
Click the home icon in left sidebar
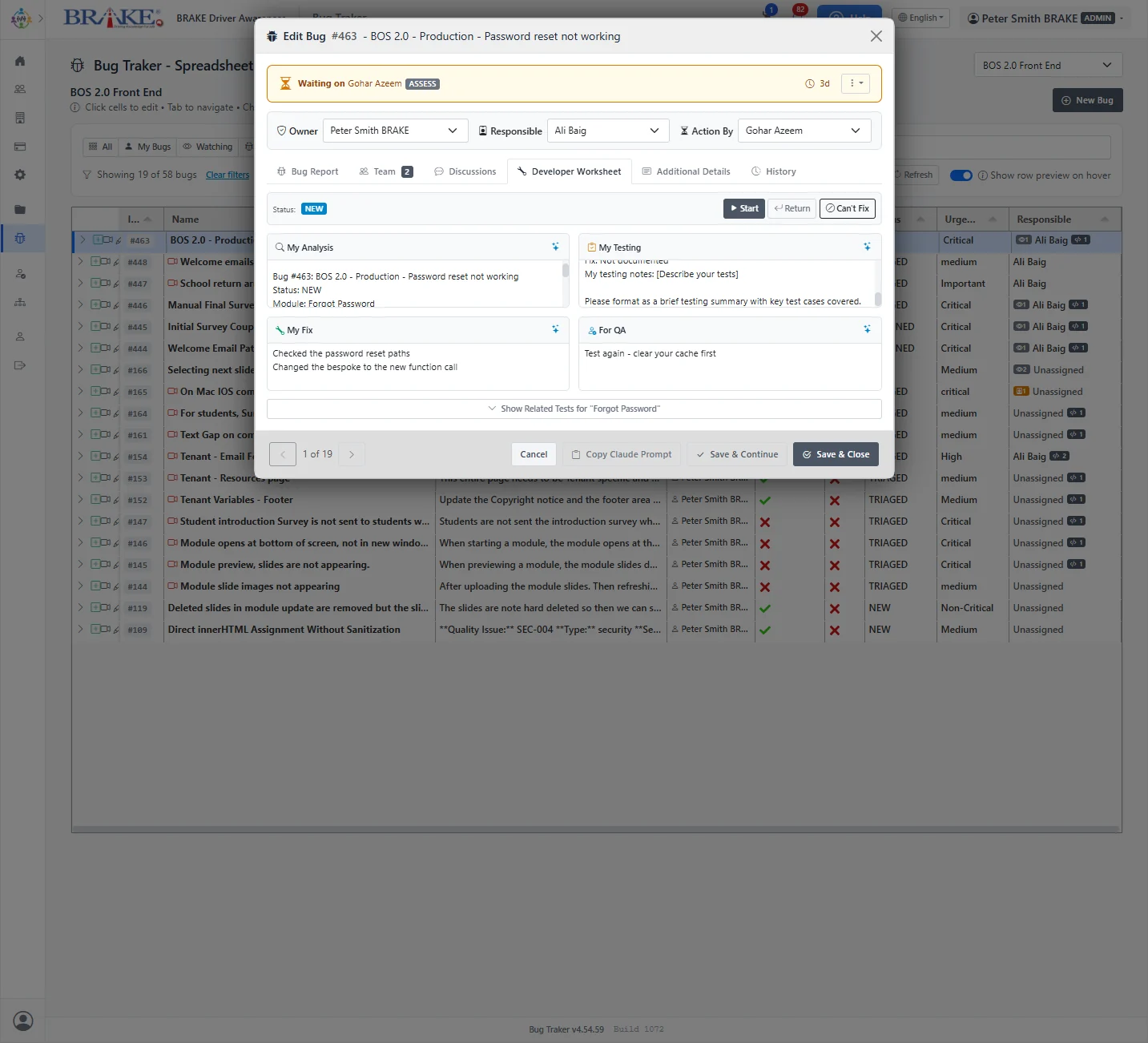pos(20,61)
